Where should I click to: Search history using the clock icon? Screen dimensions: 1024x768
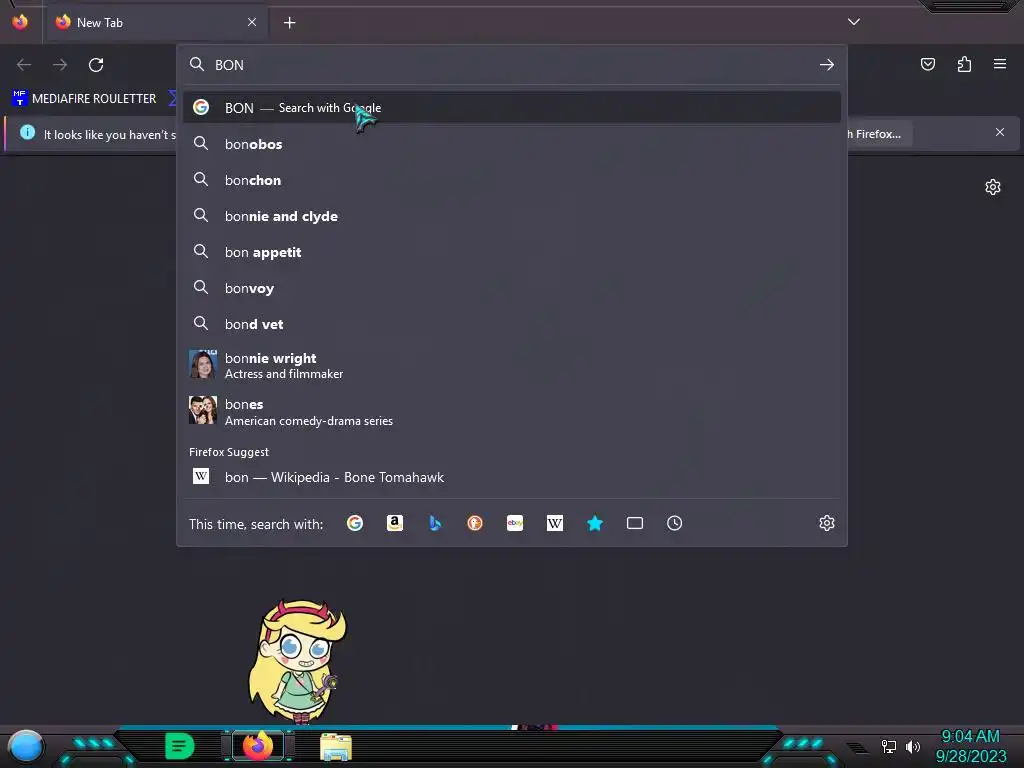click(675, 523)
